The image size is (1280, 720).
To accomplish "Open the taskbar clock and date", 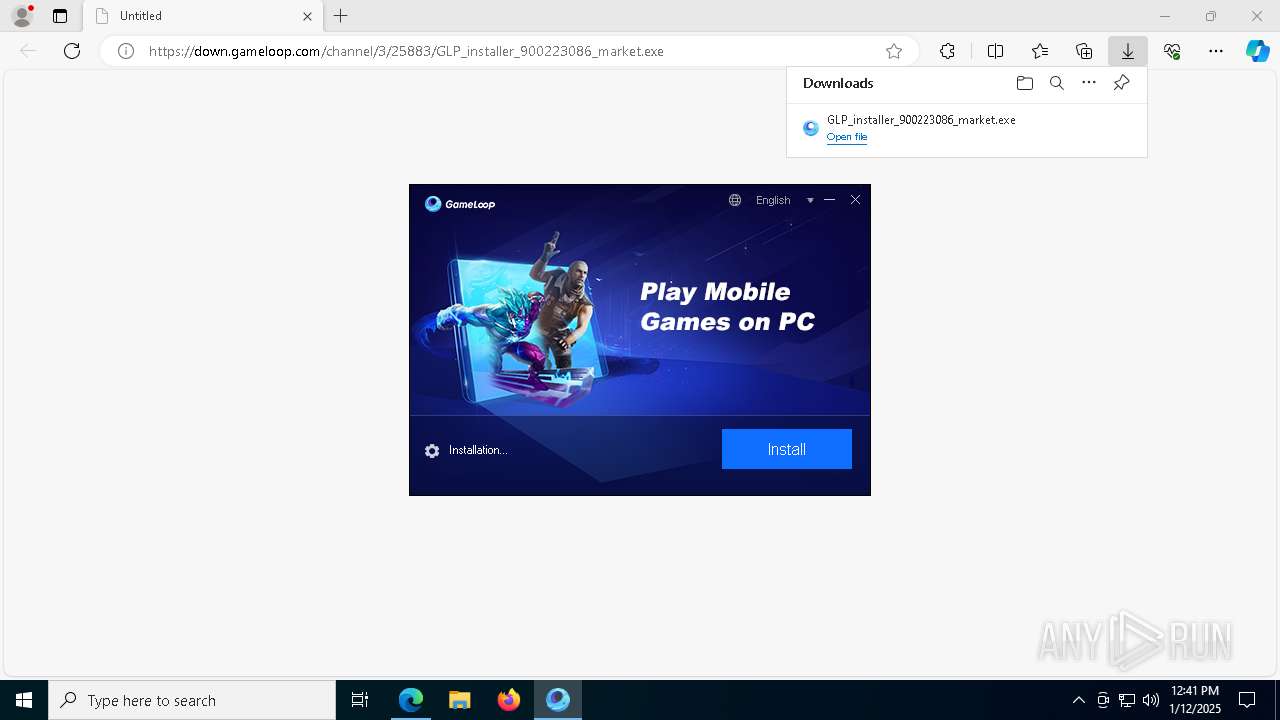I will tap(1195, 700).
